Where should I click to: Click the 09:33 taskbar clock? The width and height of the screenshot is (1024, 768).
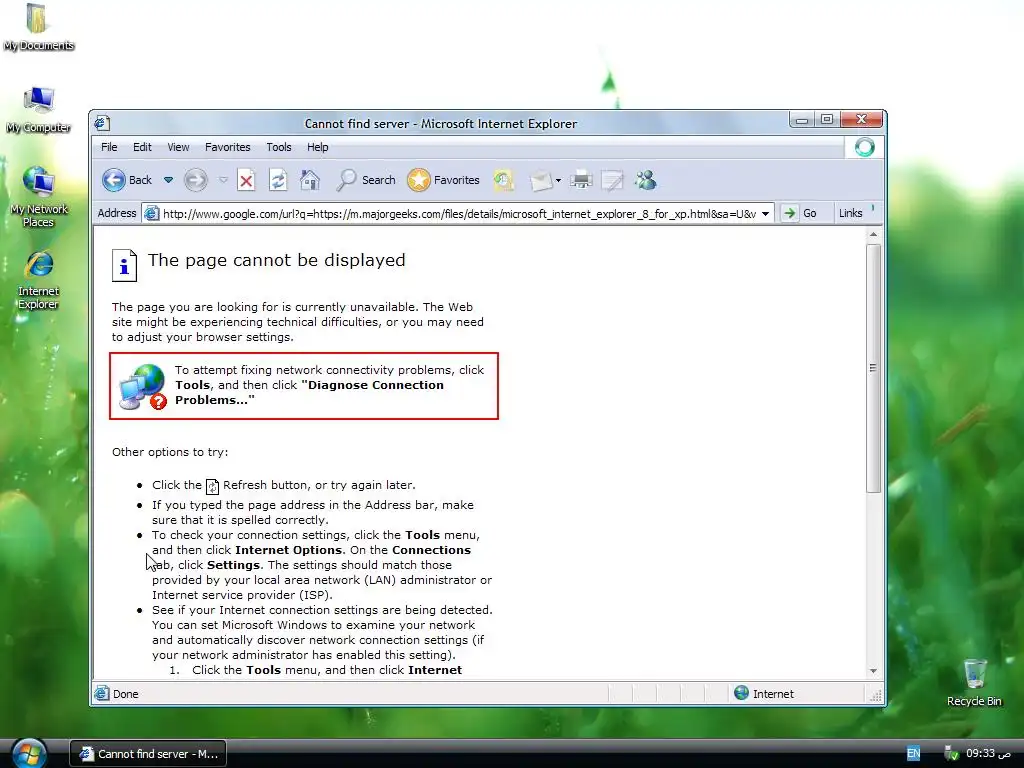[988, 753]
